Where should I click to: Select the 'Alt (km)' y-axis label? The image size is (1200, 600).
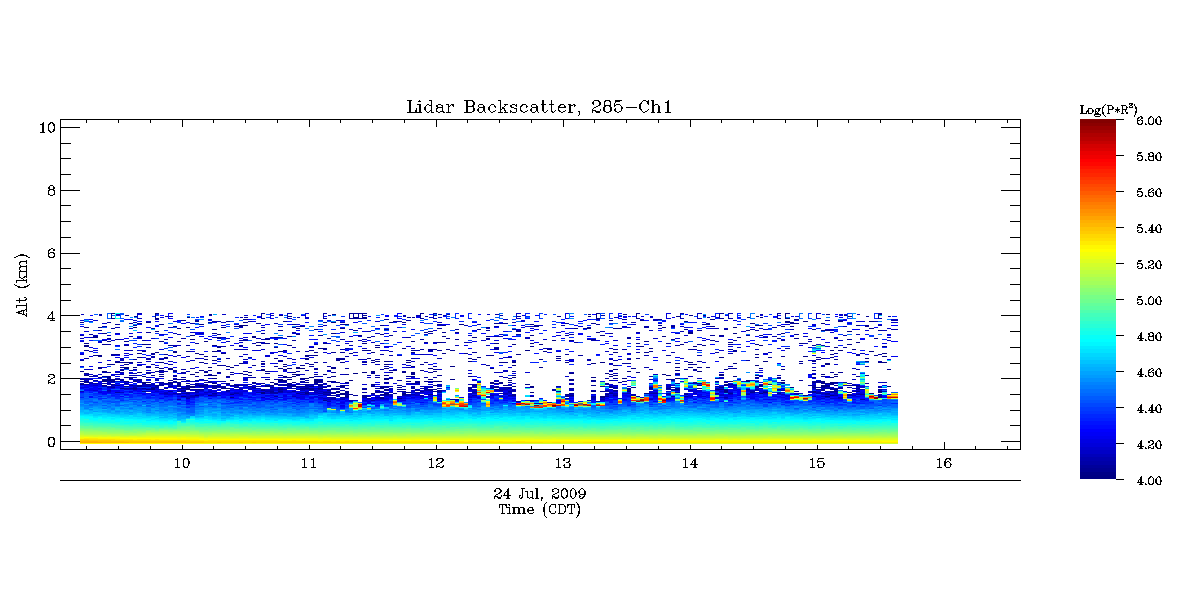(22, 283)
